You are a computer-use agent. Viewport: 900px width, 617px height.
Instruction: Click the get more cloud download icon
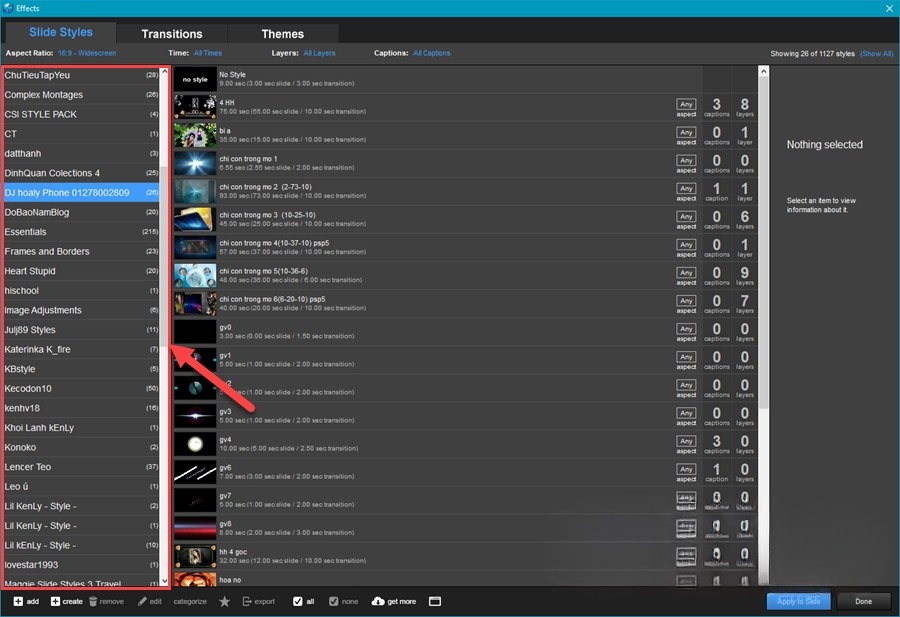377,601
